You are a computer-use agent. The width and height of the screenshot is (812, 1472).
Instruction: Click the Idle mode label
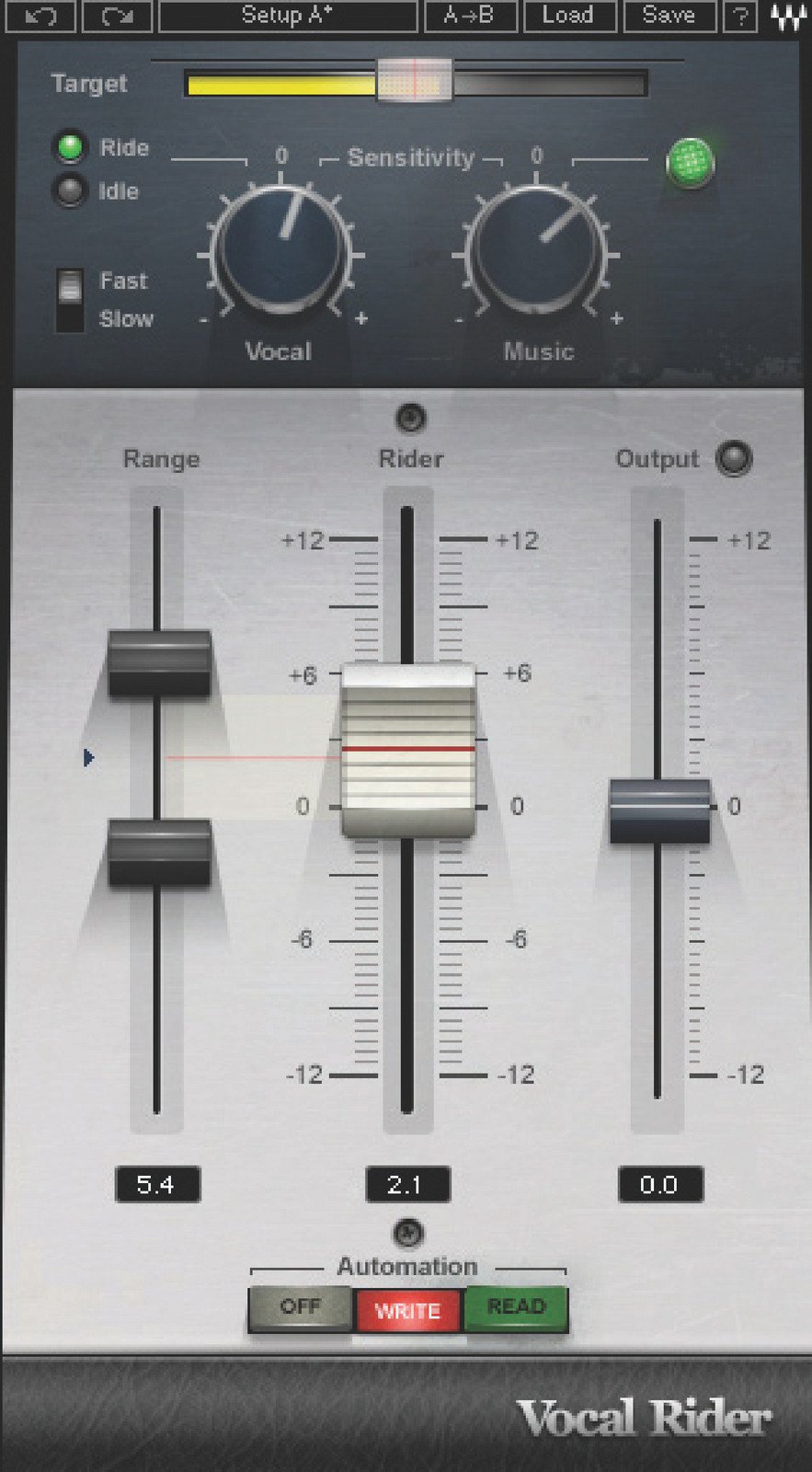click(119, 191)
